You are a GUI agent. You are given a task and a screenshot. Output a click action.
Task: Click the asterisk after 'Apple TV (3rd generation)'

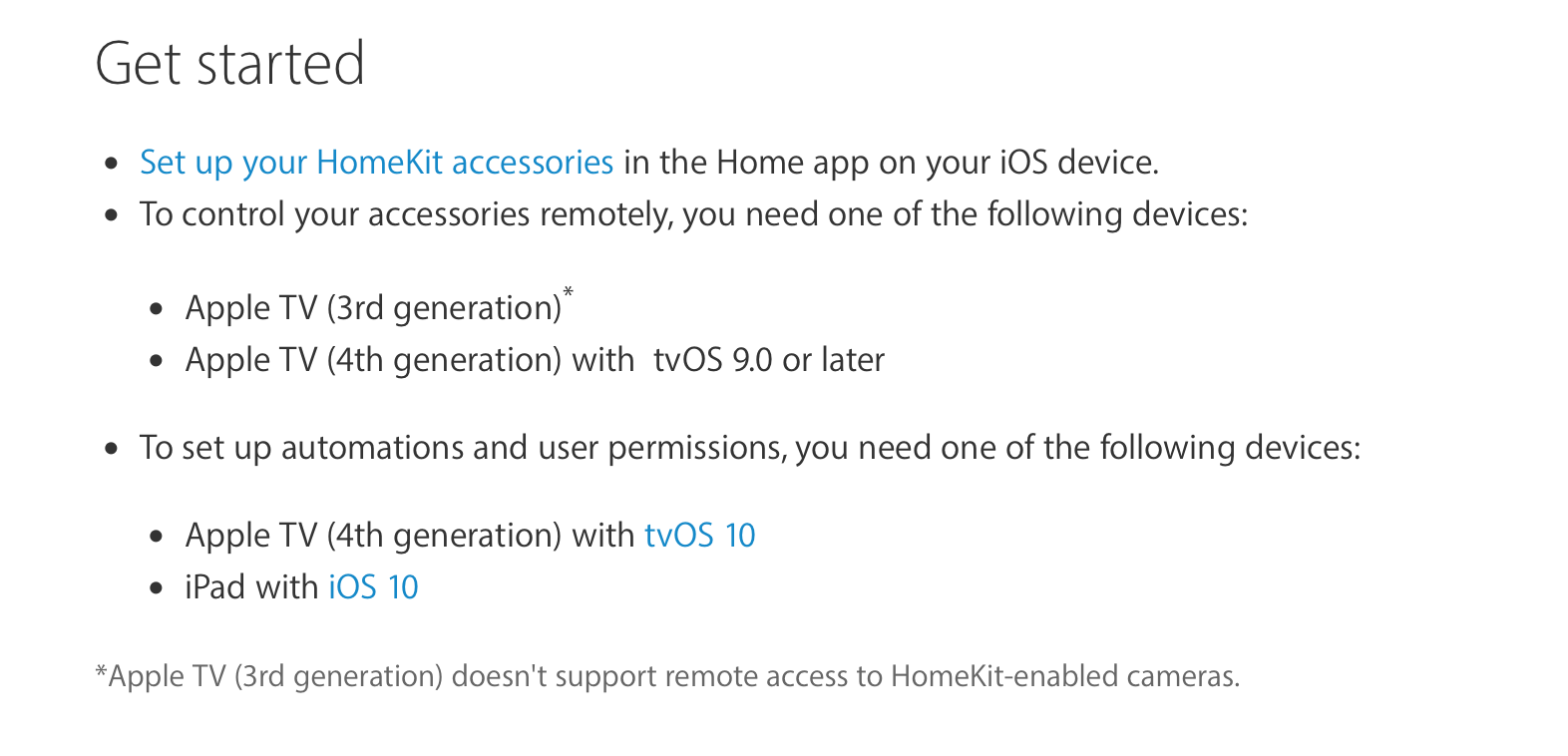(569, 293)
